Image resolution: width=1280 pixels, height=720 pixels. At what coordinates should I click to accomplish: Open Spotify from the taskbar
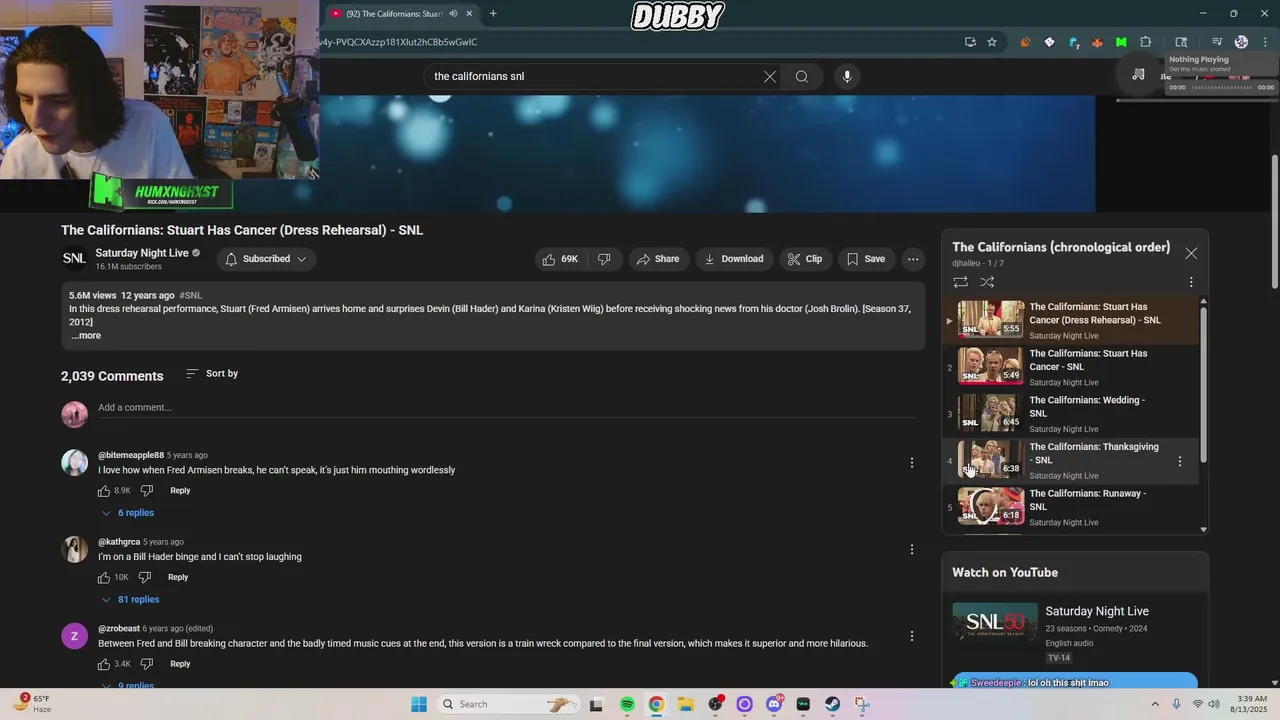627,704
